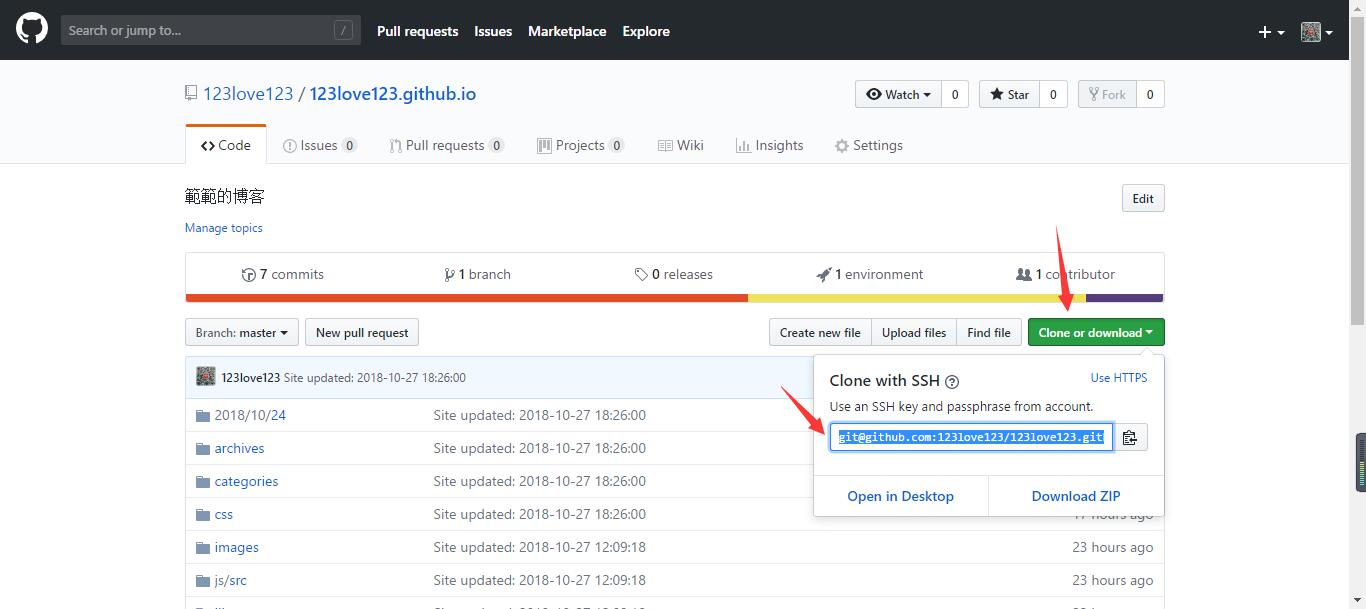1366x609 pixels.
Task: Star the repository
Action: [x=1009, y=94]
